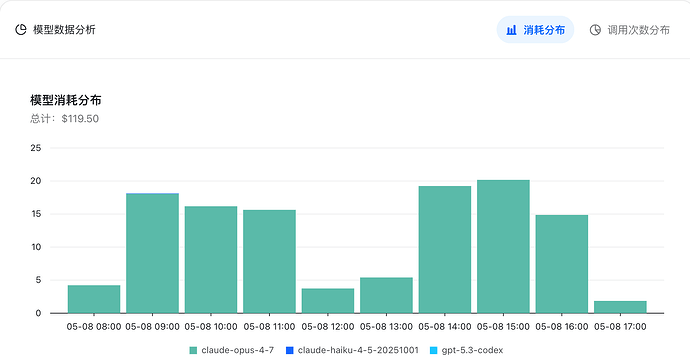Click the 模型数据分析 heading text
This screenshot has width=690, height=364.
[64, 29]
